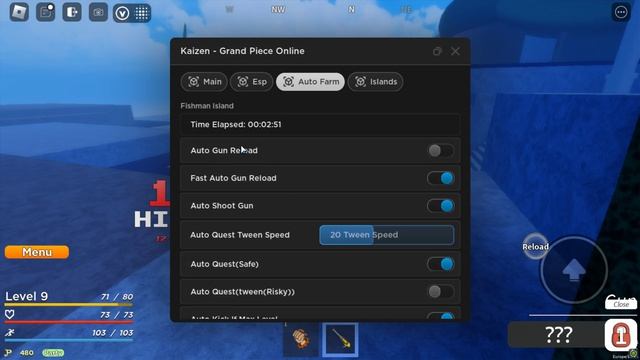Open the Roblox menu icon
This screenshot has height=360, width=640.
coord(19,12)
